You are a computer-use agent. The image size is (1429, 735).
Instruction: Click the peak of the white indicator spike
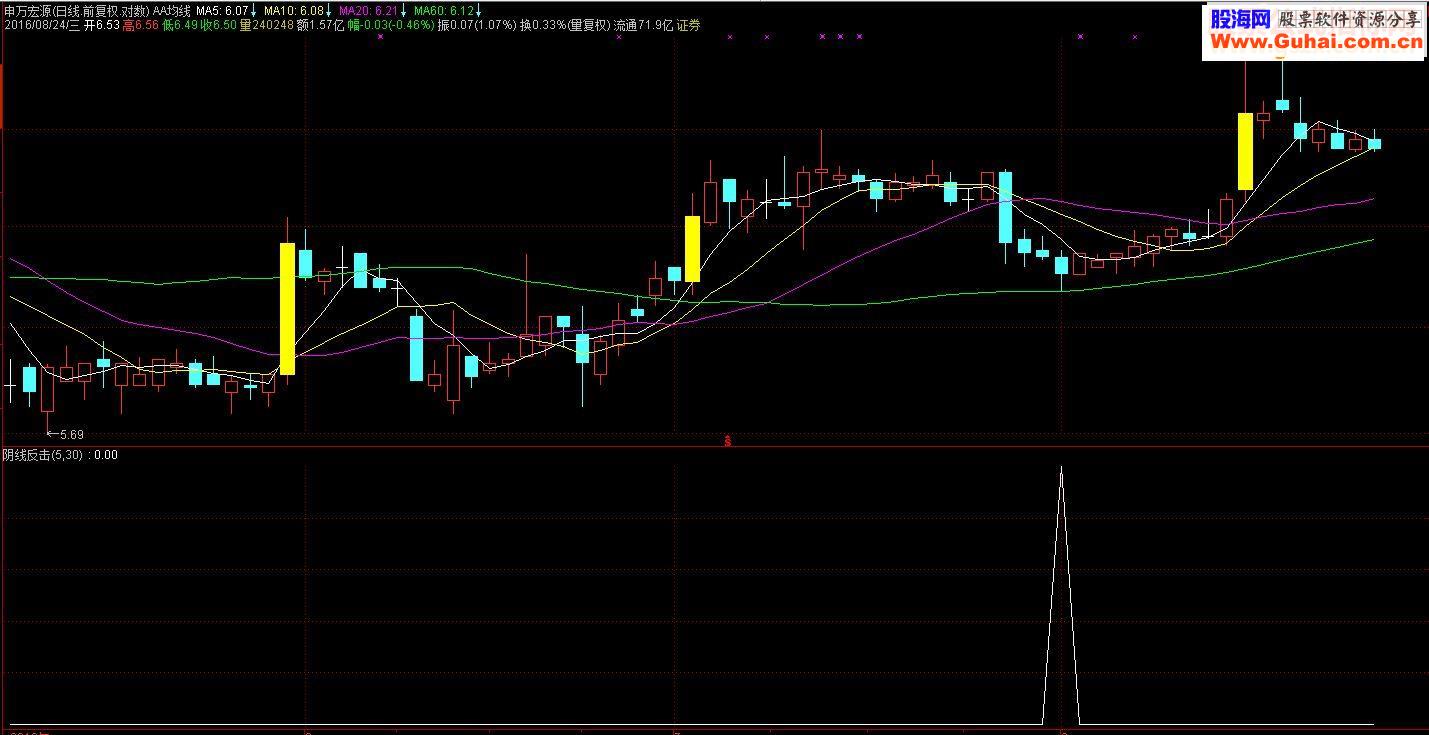(x=1061, y=468)
